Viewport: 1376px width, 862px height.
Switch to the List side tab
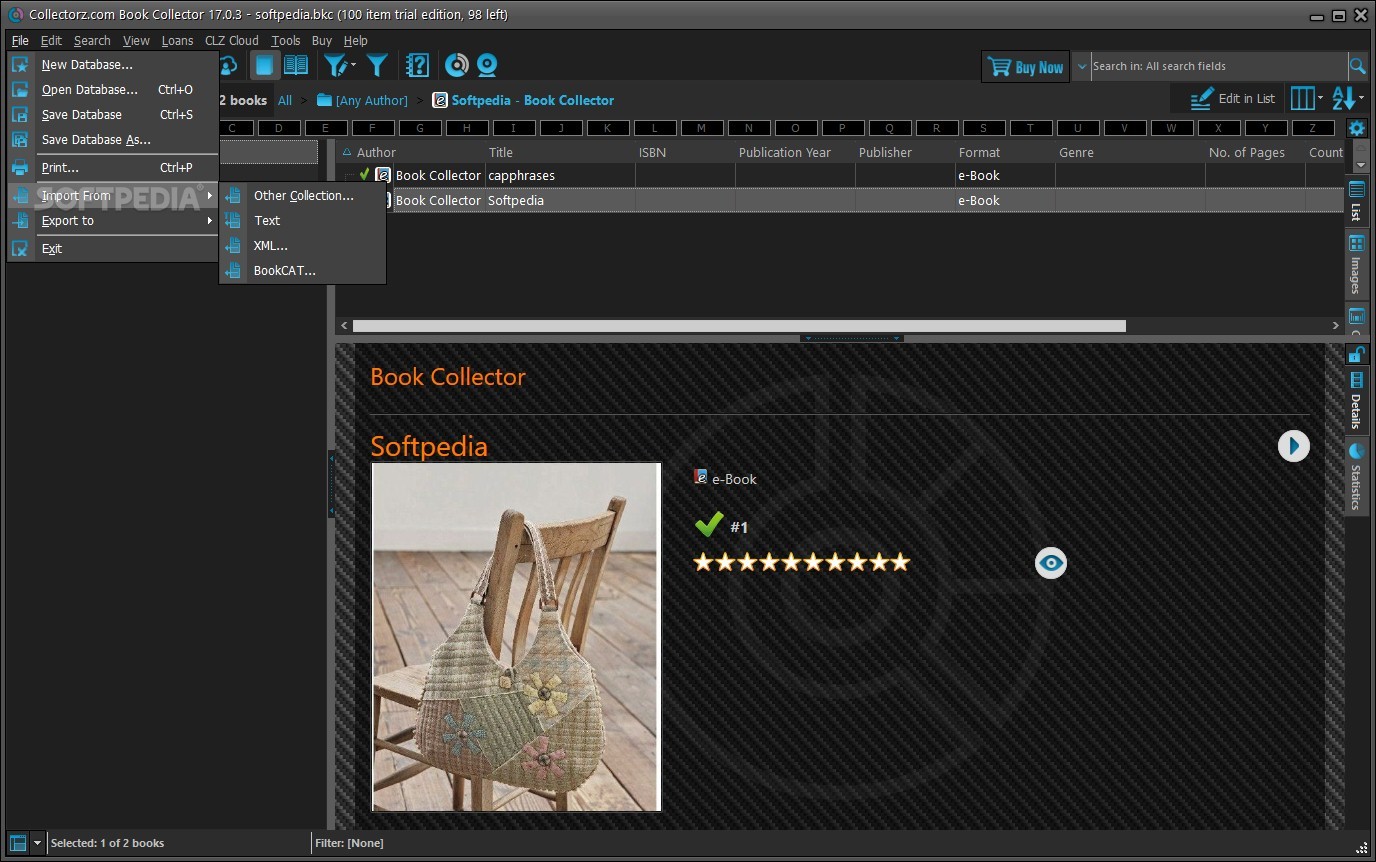pos(1356,201)
